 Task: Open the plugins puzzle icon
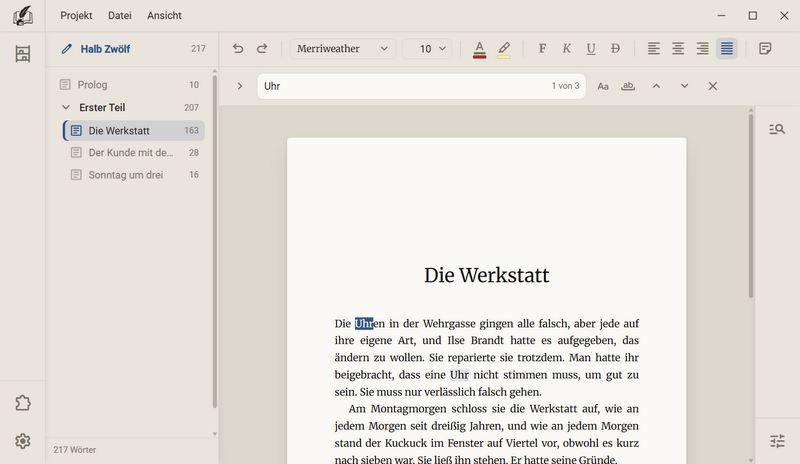[x=22, y=403]
